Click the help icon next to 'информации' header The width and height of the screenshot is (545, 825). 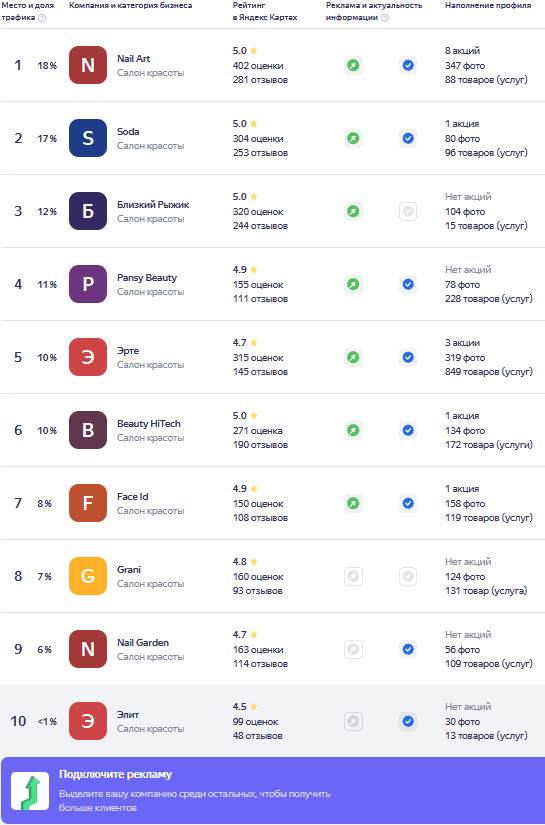(x=385, y=17)
